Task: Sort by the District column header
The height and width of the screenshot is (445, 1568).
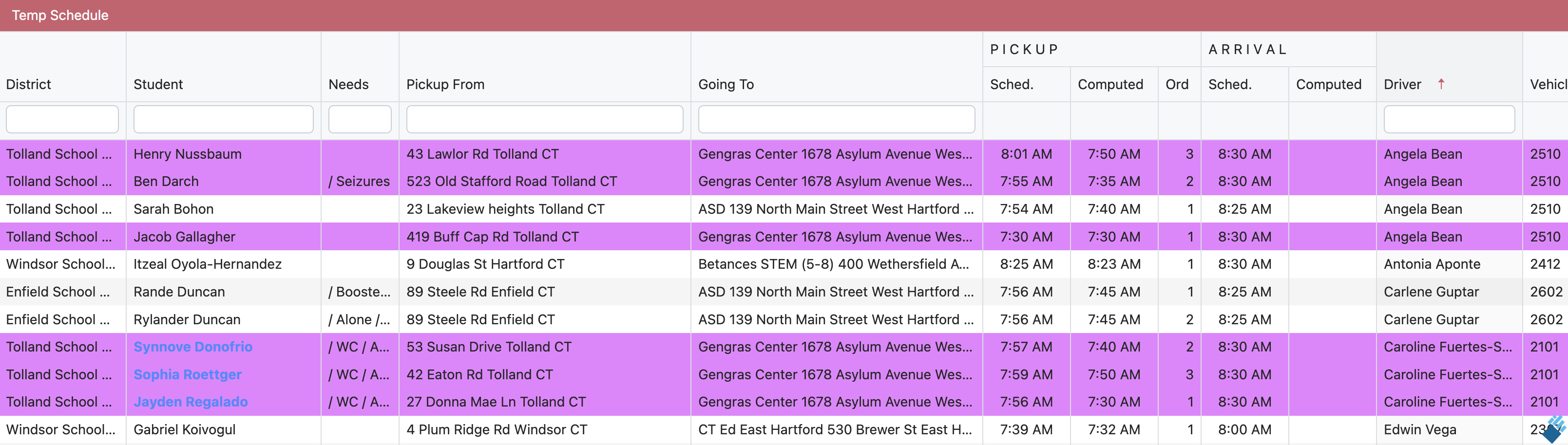Action: click(x=29, y=85)
